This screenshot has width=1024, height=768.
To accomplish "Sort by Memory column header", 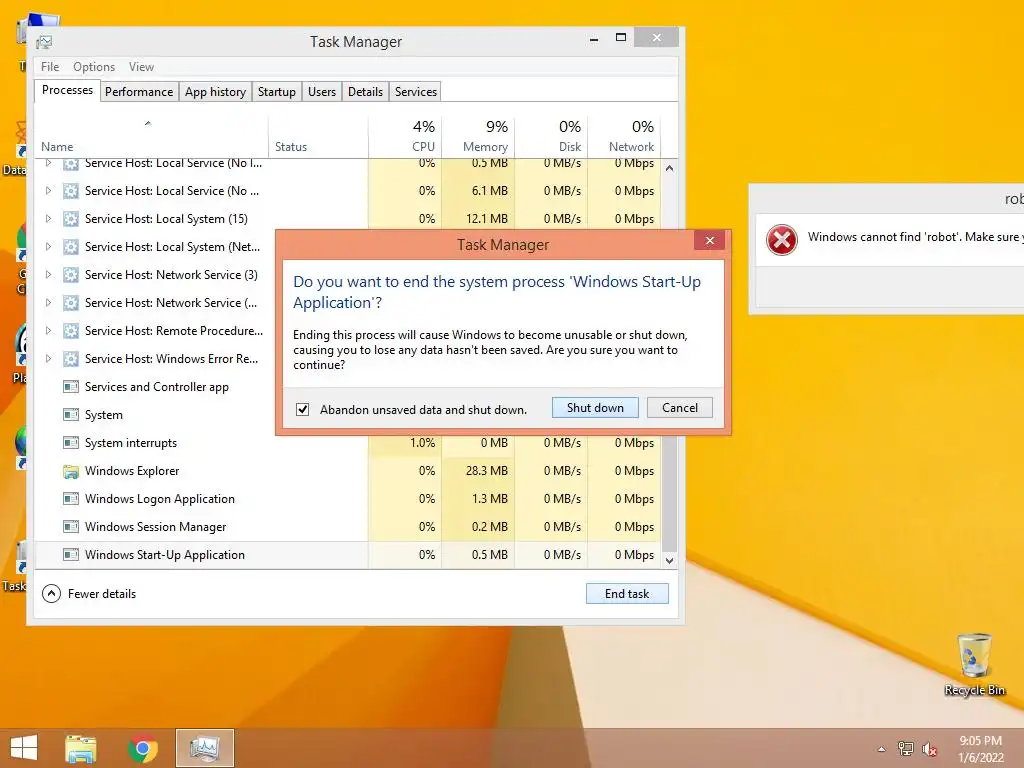I will click(x=478, y=137).
